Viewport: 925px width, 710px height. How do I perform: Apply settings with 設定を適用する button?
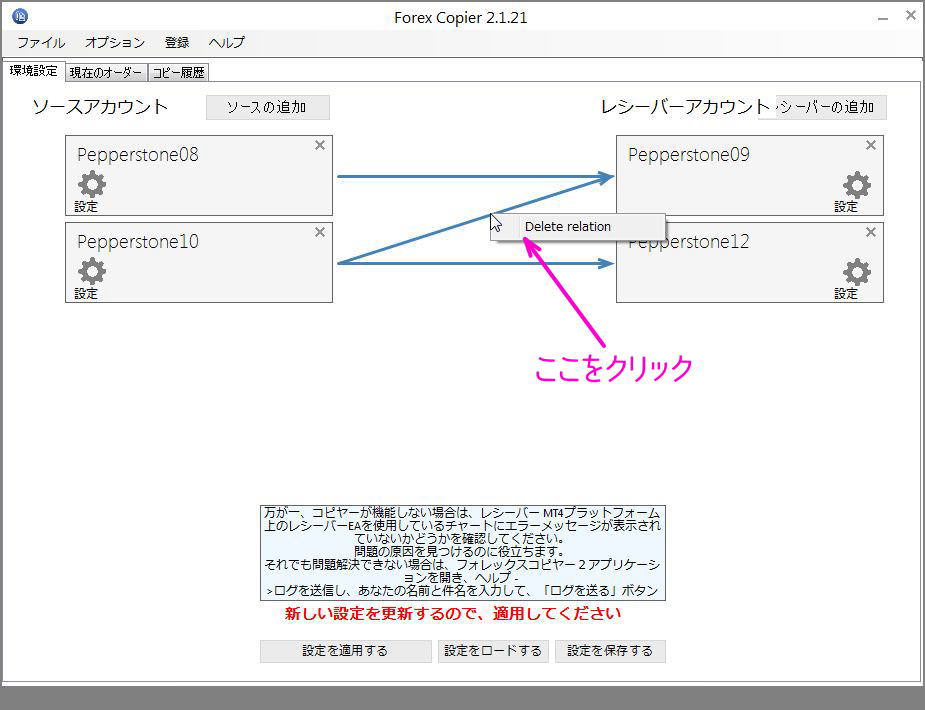(x=344, y=651)
